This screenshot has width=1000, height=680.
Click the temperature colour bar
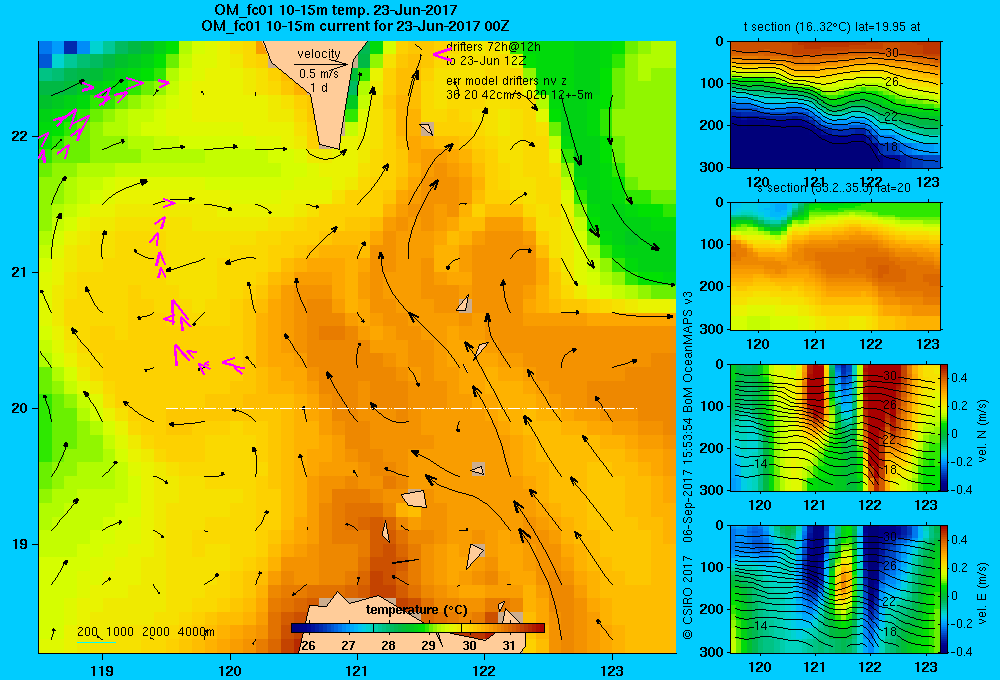pos(418,628)
